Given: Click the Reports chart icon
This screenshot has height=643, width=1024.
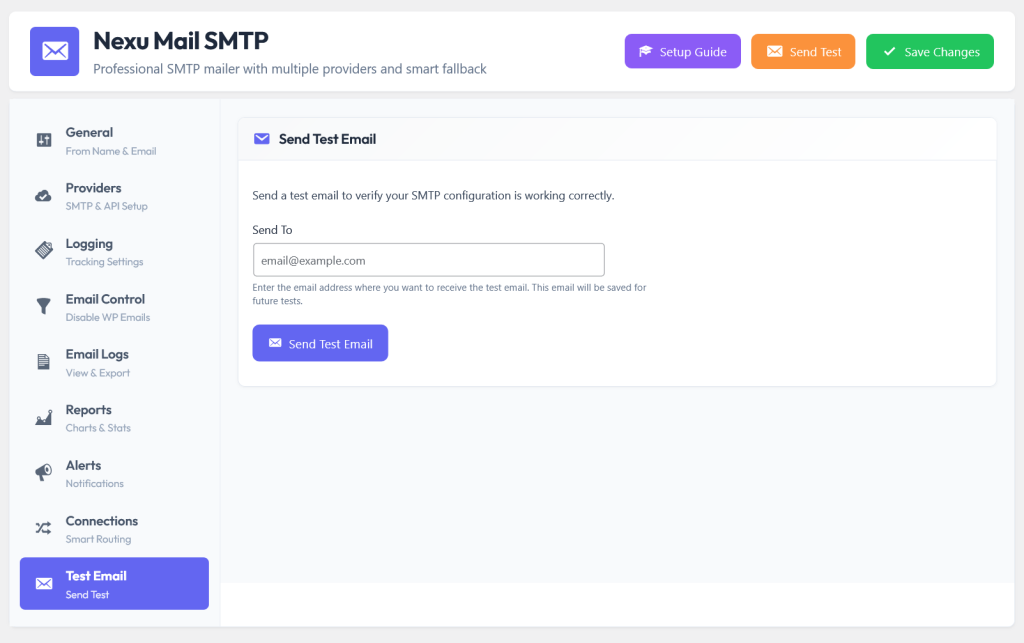Looking at the screenshot, I should coord(44,418).
